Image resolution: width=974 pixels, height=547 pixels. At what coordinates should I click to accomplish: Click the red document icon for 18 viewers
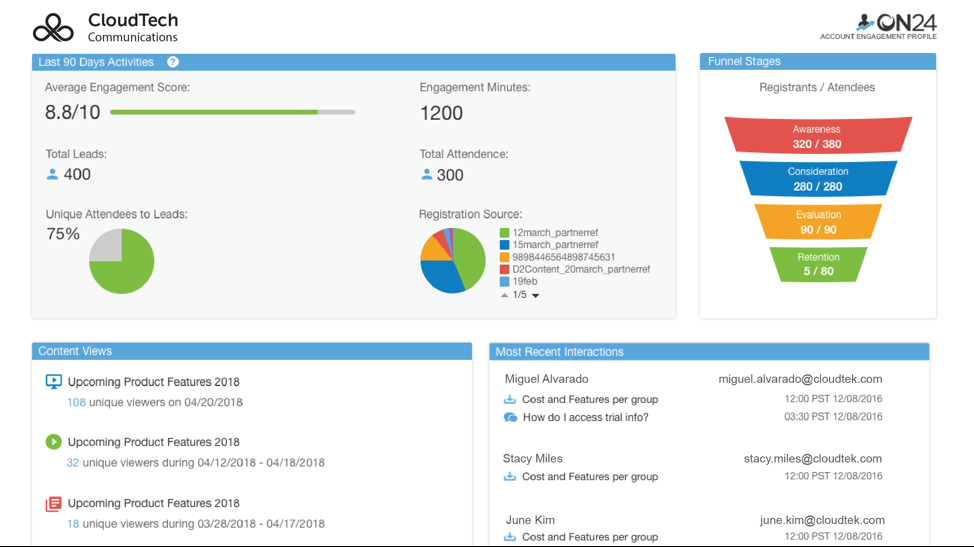[53, 504]
